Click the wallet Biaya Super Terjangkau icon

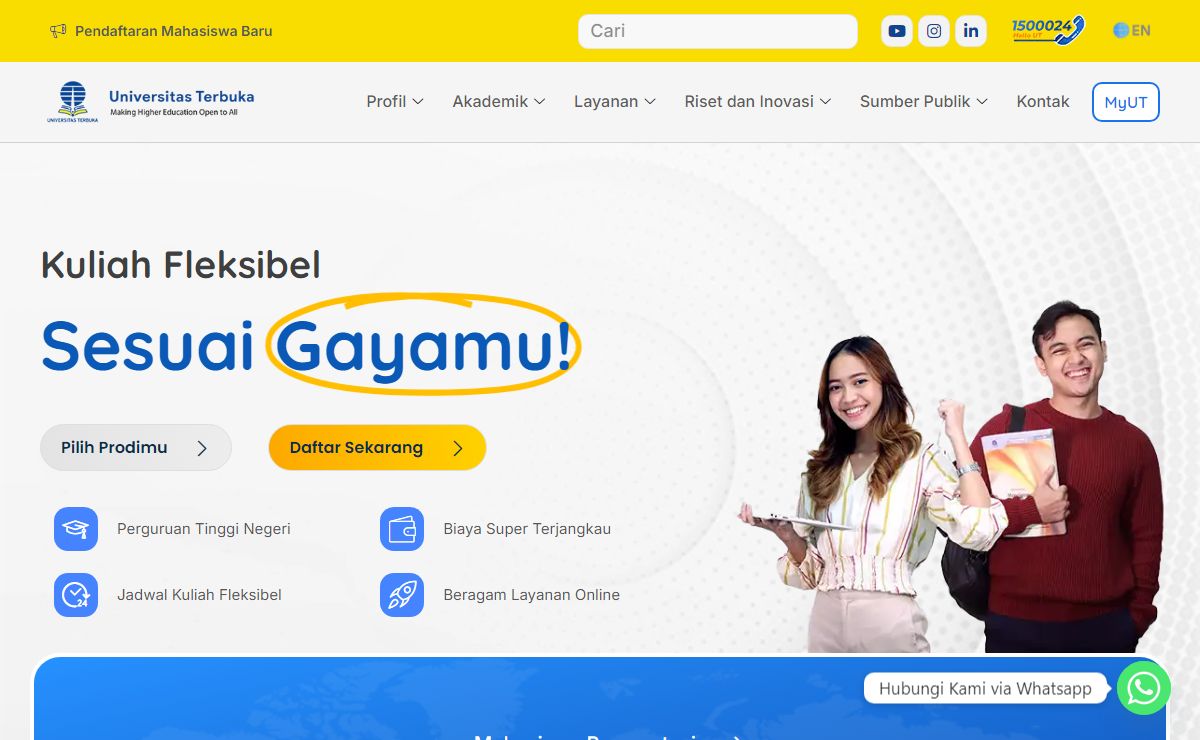pyautogui.click(x=402, y=529)
